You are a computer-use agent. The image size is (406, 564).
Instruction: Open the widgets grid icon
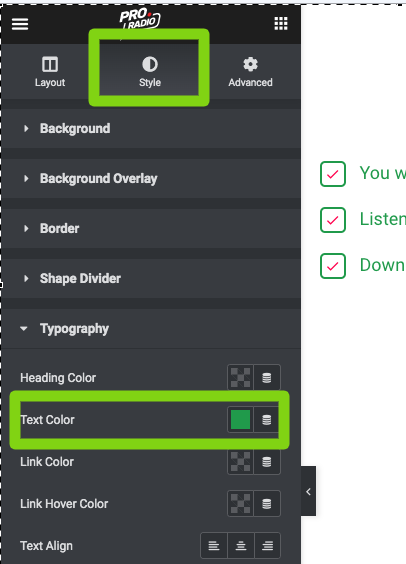pyautogui.click(x=281, y=23)
